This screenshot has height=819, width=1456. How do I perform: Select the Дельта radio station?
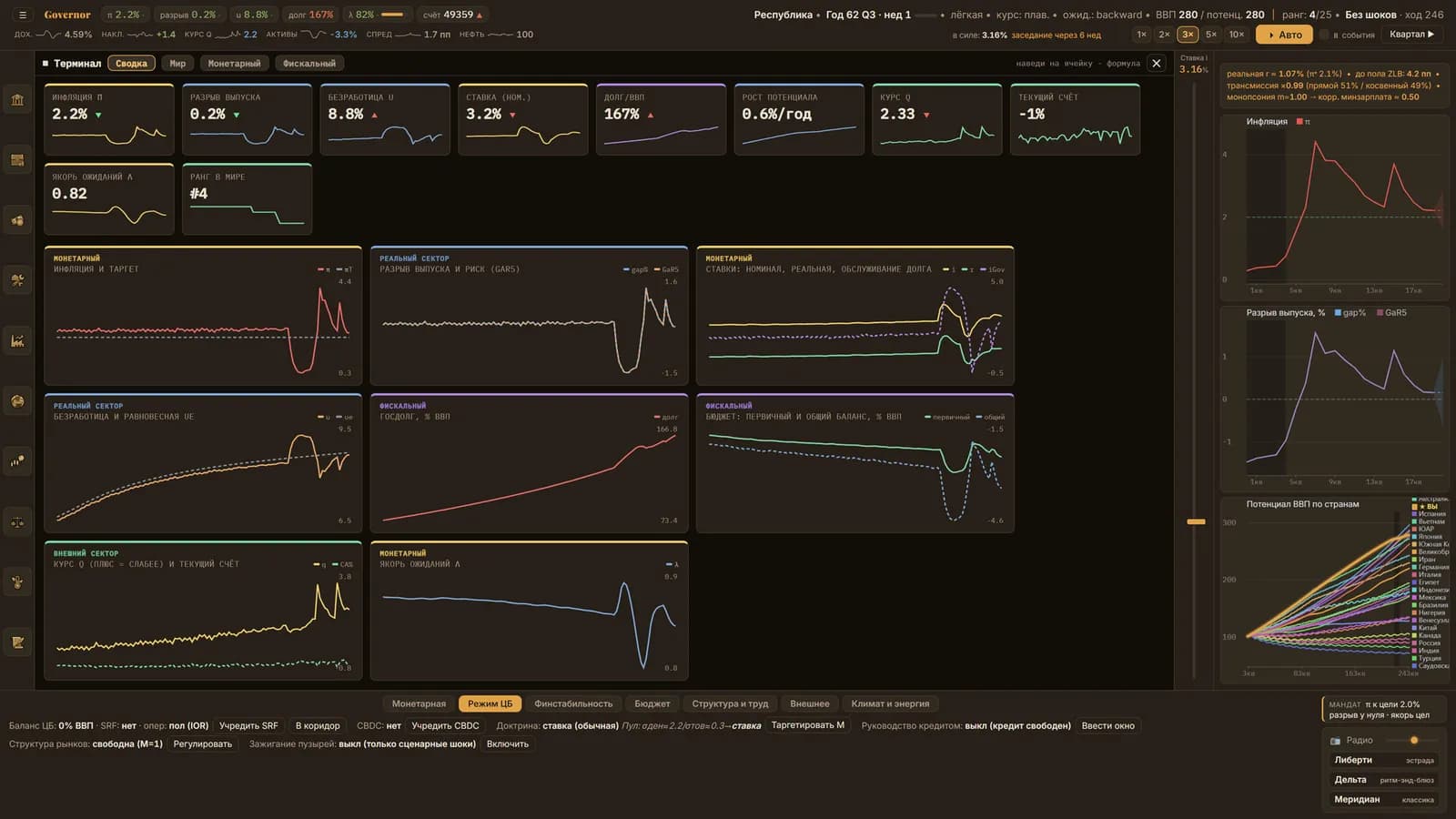1383,780
